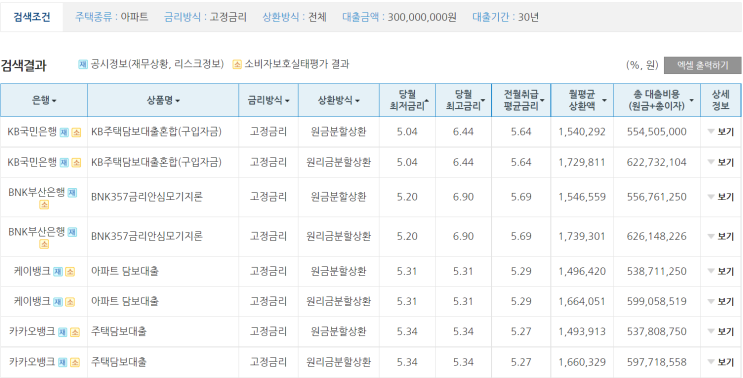Expand 보기 details for KB국민은행 554,505,000 row
This screenshot has width=743, height=378.
tap(721, 132)
